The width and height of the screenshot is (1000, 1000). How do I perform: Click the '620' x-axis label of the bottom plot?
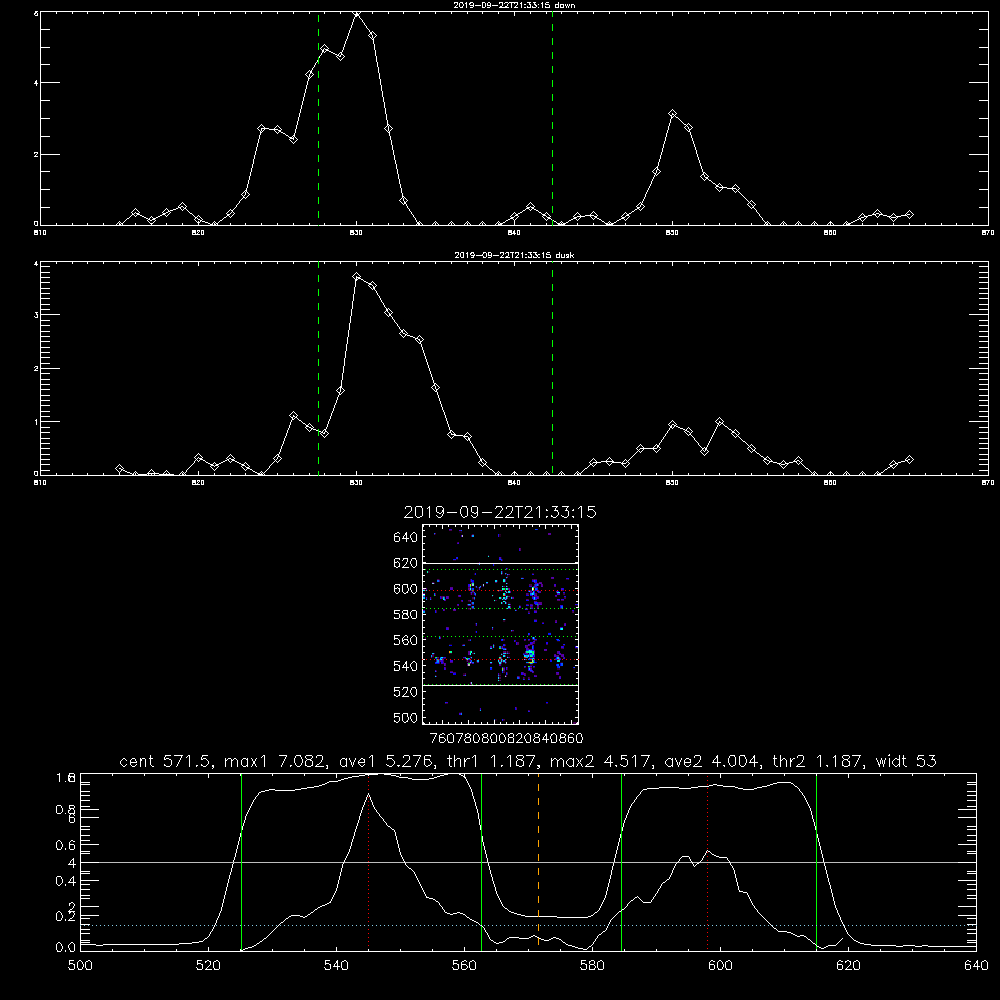coord(848,966)
